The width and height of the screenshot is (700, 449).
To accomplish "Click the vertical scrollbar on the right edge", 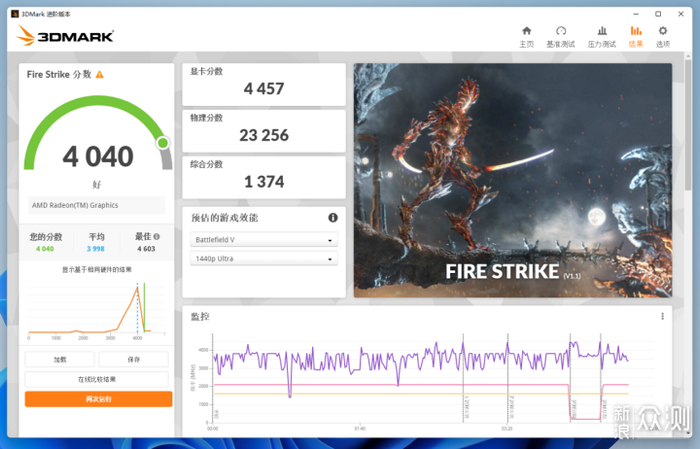I will (688, 125).
